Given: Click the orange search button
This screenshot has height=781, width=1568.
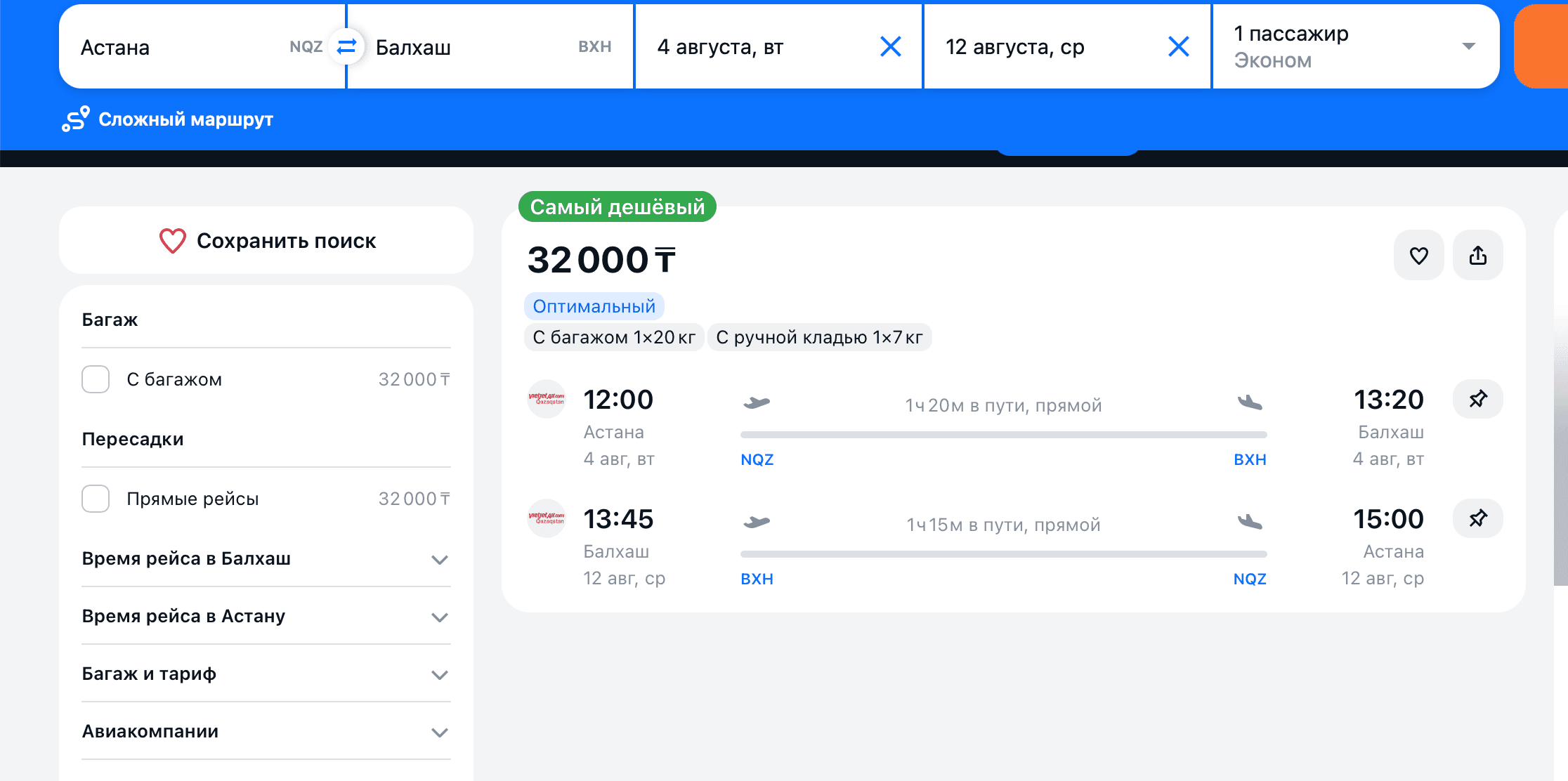Looking at the screenshot, I should (1541, 46).
